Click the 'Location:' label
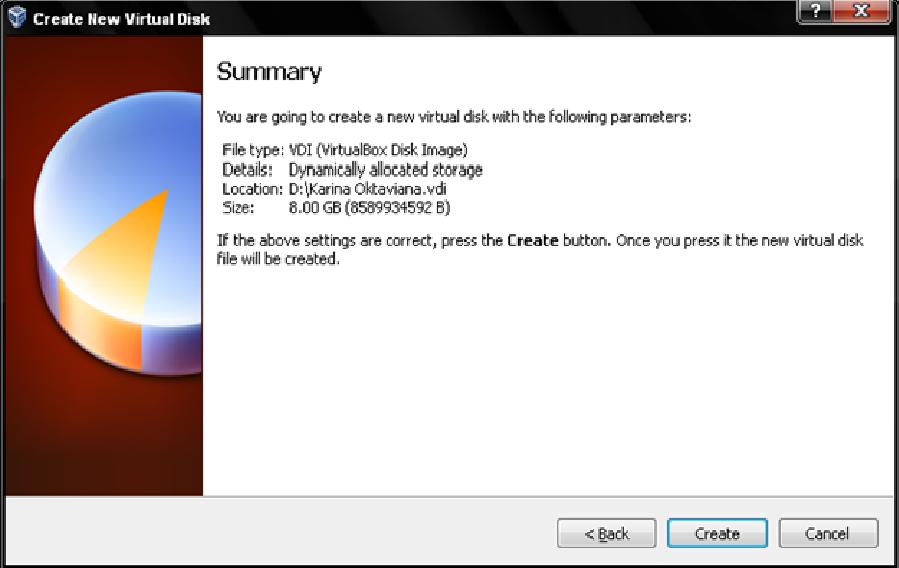This screenshot has width=899, height=568. coord(252,189)
